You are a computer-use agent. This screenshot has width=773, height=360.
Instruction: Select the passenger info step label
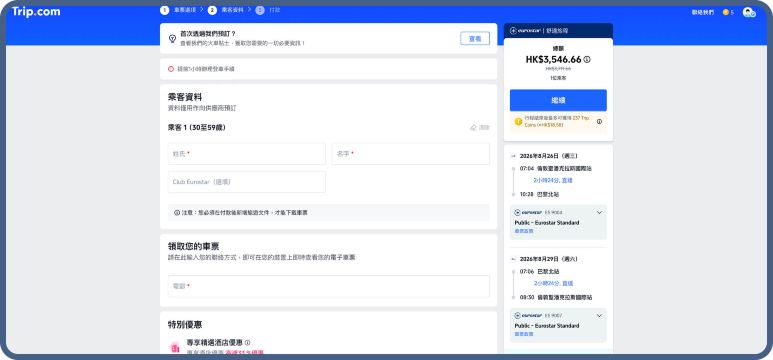pyautogui.click(x=233, y=10)
